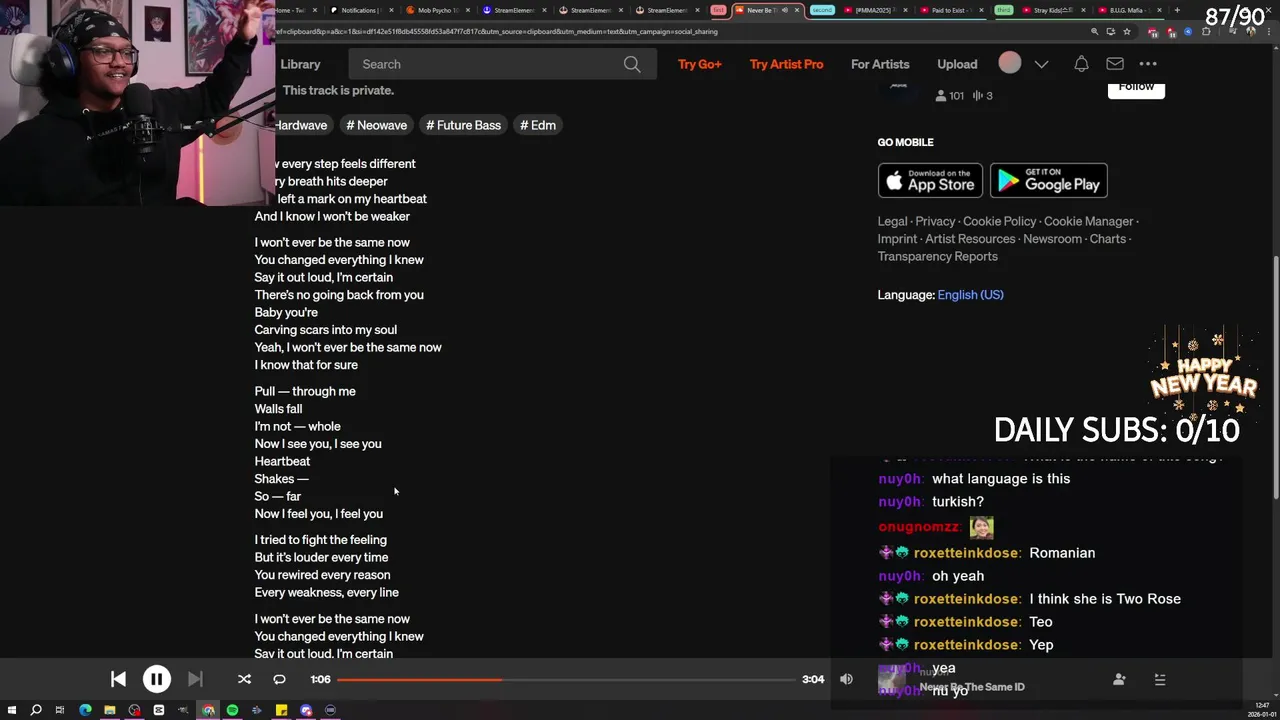Toggle repeat in the player bar
1280x720 pixels.
[x=279, y=679]
